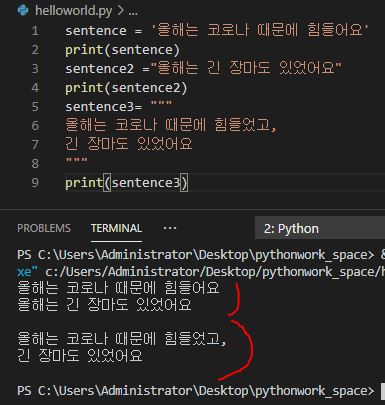Click 'sentence2' variable assignment on line 3
The image size is (385, 405).
(99, 69)
